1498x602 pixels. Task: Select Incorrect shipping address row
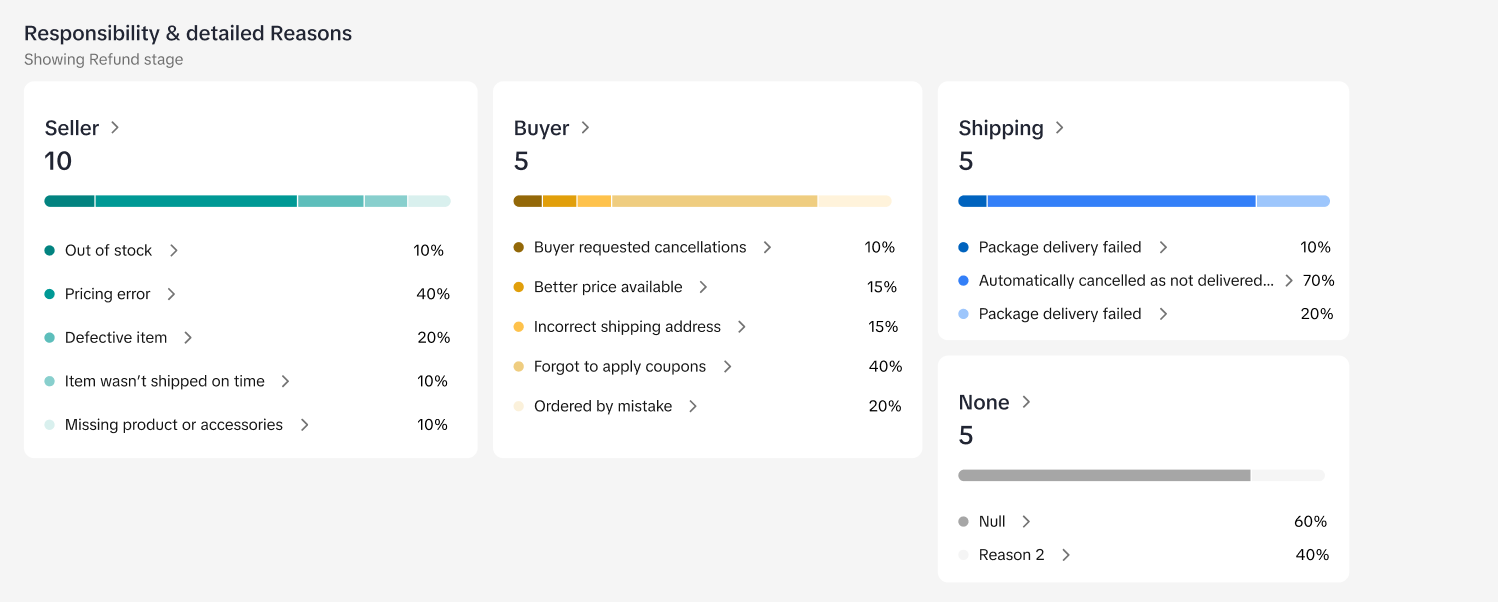[627, 327]
